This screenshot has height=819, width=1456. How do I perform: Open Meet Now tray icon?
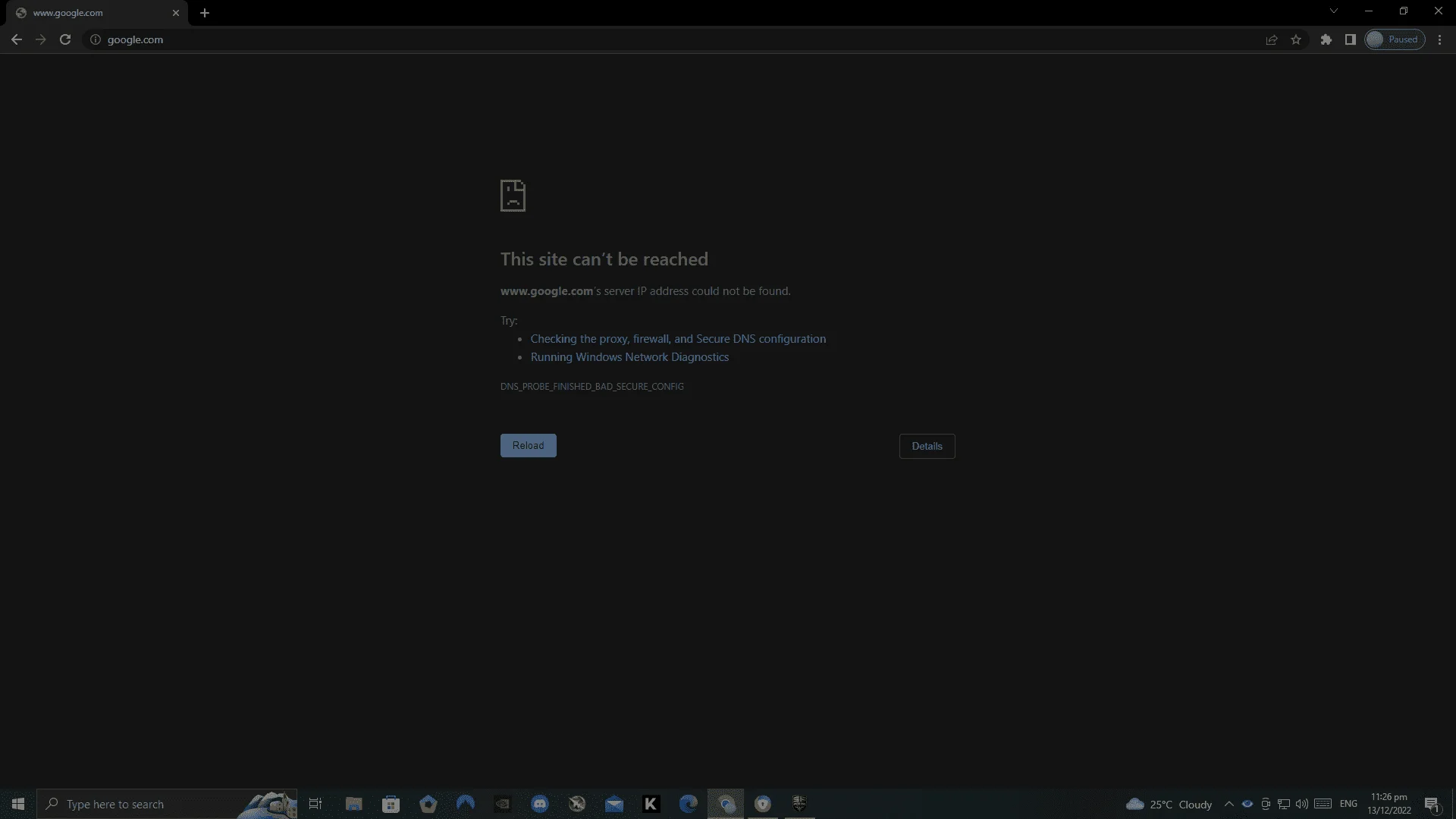1266,804
